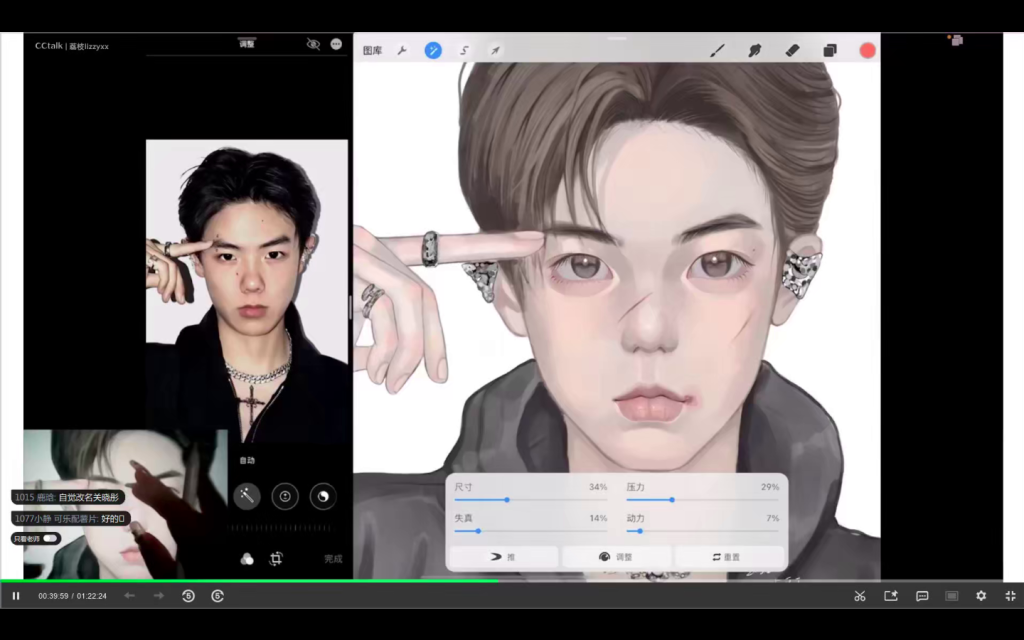Open the Layers panel icon
Image resolution: width=1024 pixels, height=640 pixels.
click(x=830, y=50)
